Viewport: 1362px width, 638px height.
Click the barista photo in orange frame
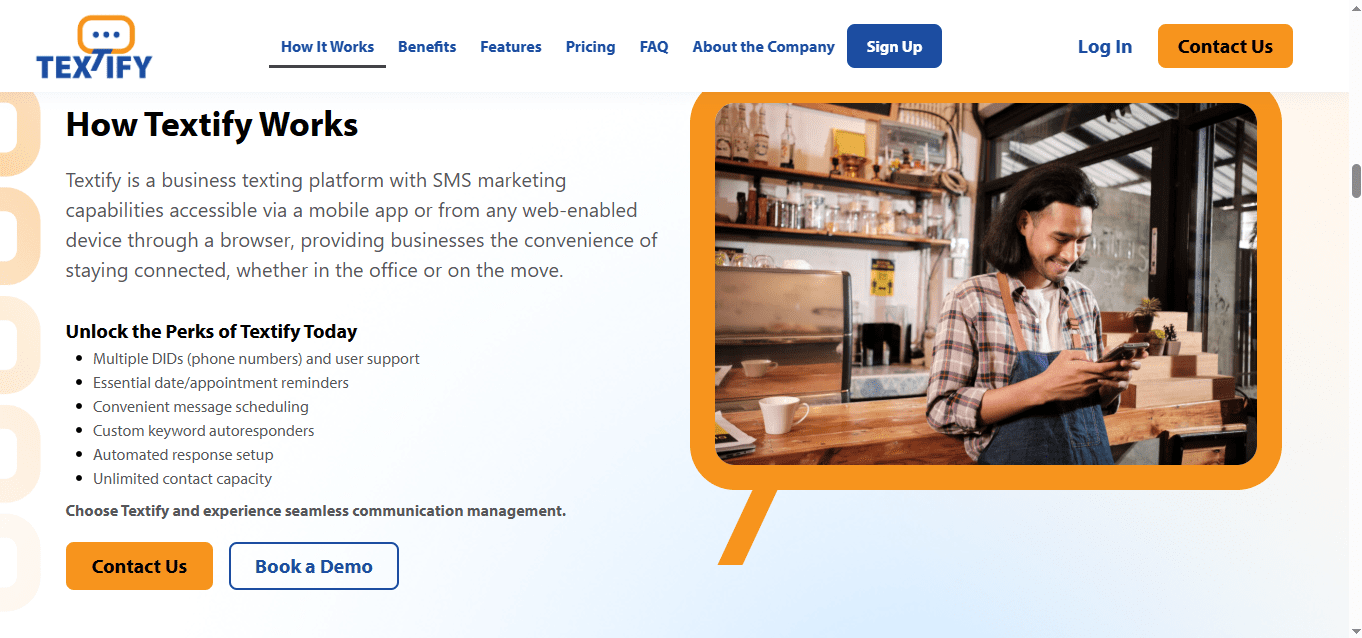tap(985, 284)
